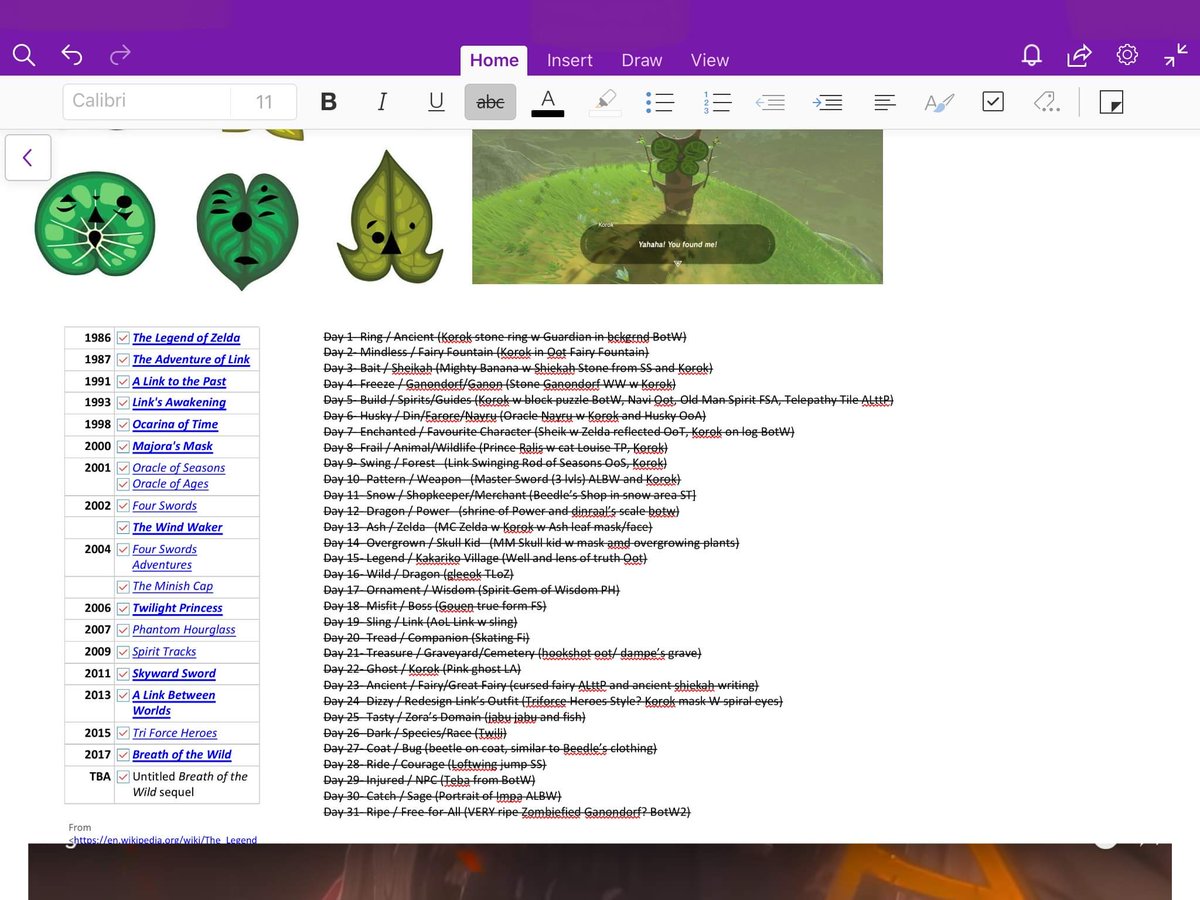The image size is (1200, 900).
Task: Insert a sticky note icon
Action: pos(1111,102)
